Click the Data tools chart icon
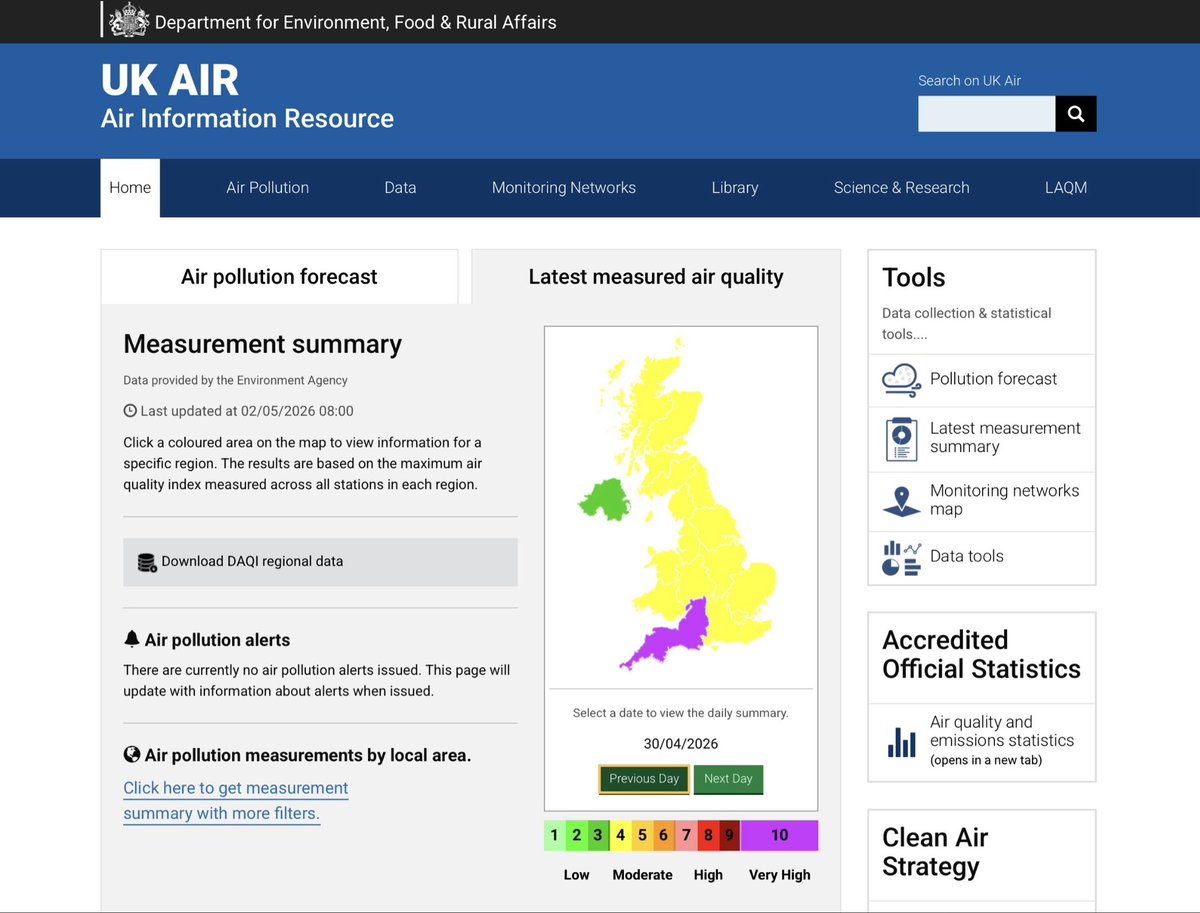 pyautogui.click(x=901, y=557)
